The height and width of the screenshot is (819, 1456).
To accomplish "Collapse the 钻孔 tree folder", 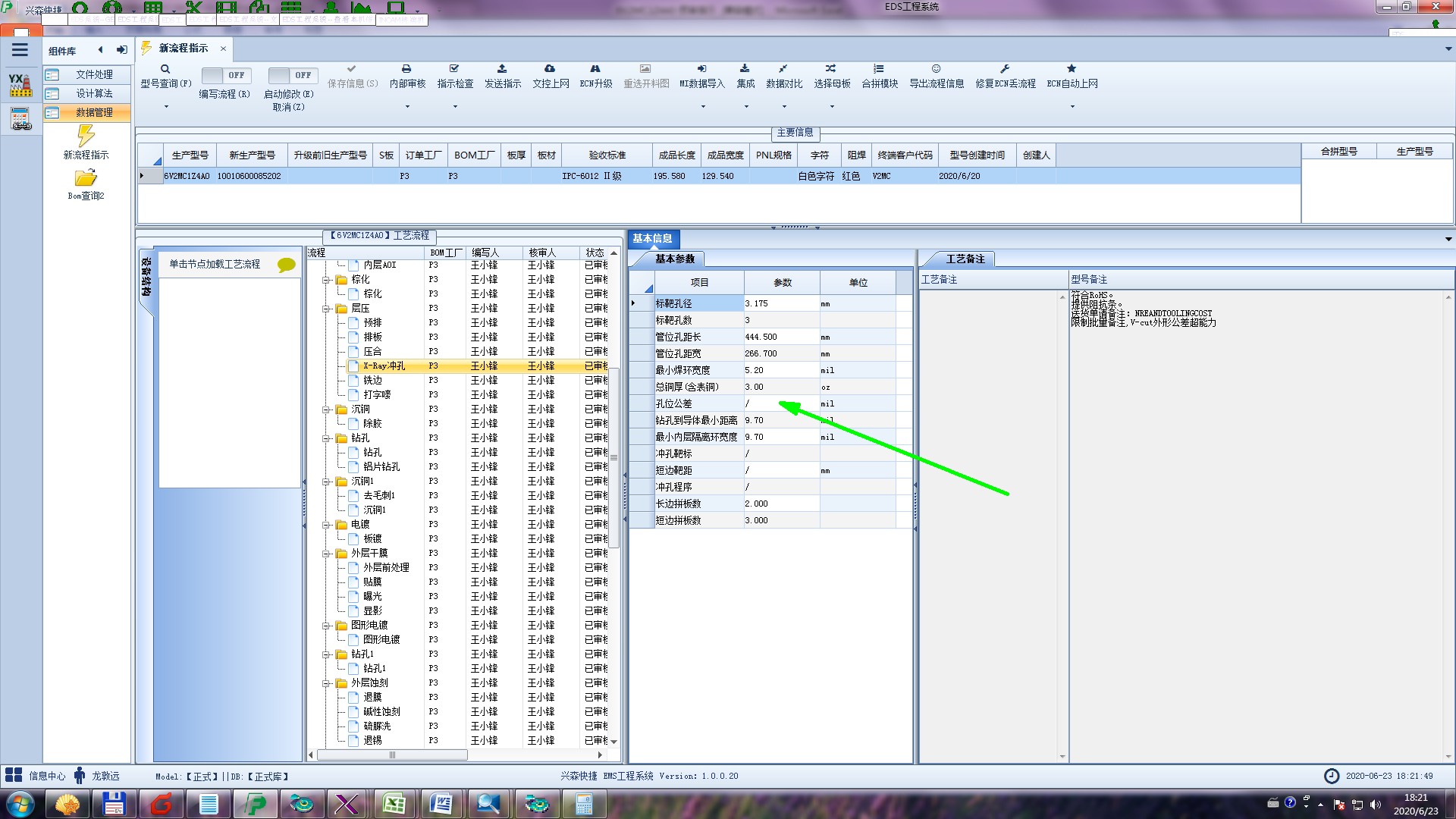I will pyautogui.click(x=327, y=438).
